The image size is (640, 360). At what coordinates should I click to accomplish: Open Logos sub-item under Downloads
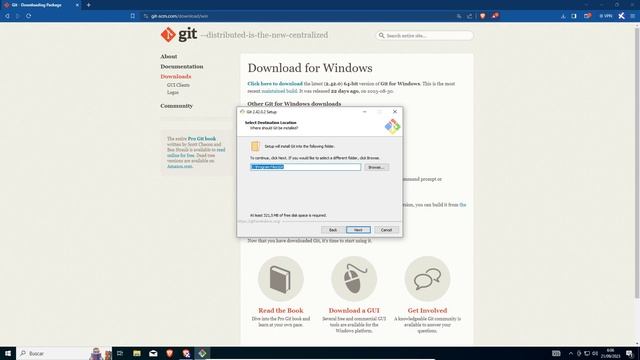point(173,92)
